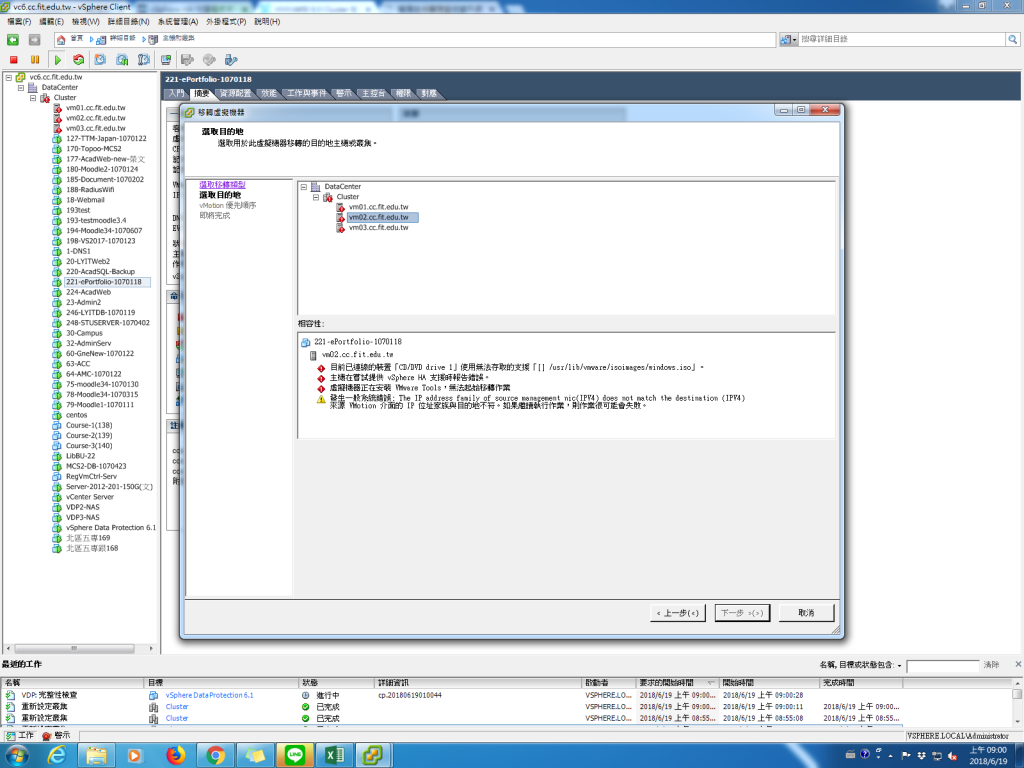Click the red Power Off stop icon
1024x768 pixels.
(13, 60)
